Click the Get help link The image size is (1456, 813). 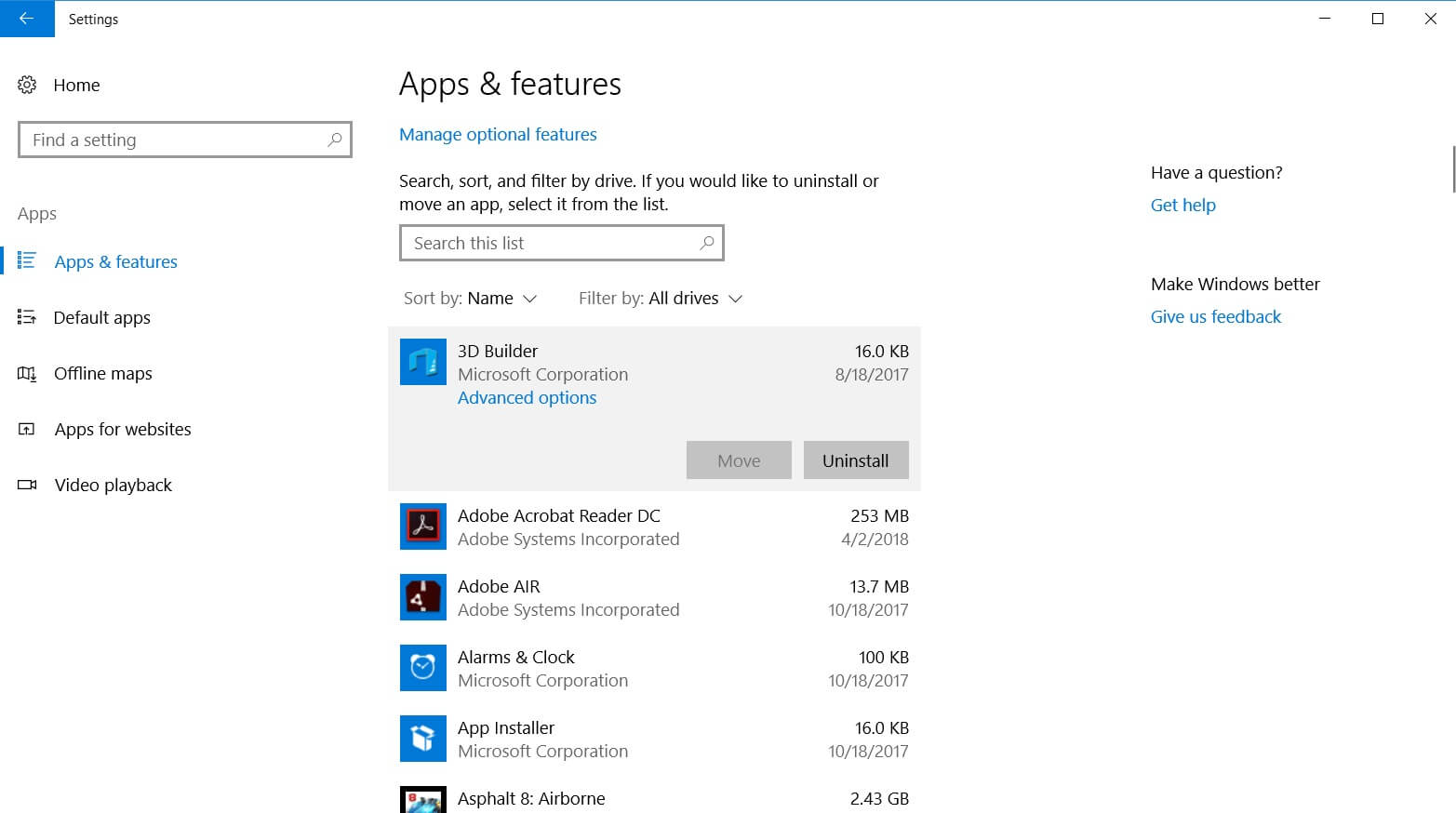pos(1182,205)
